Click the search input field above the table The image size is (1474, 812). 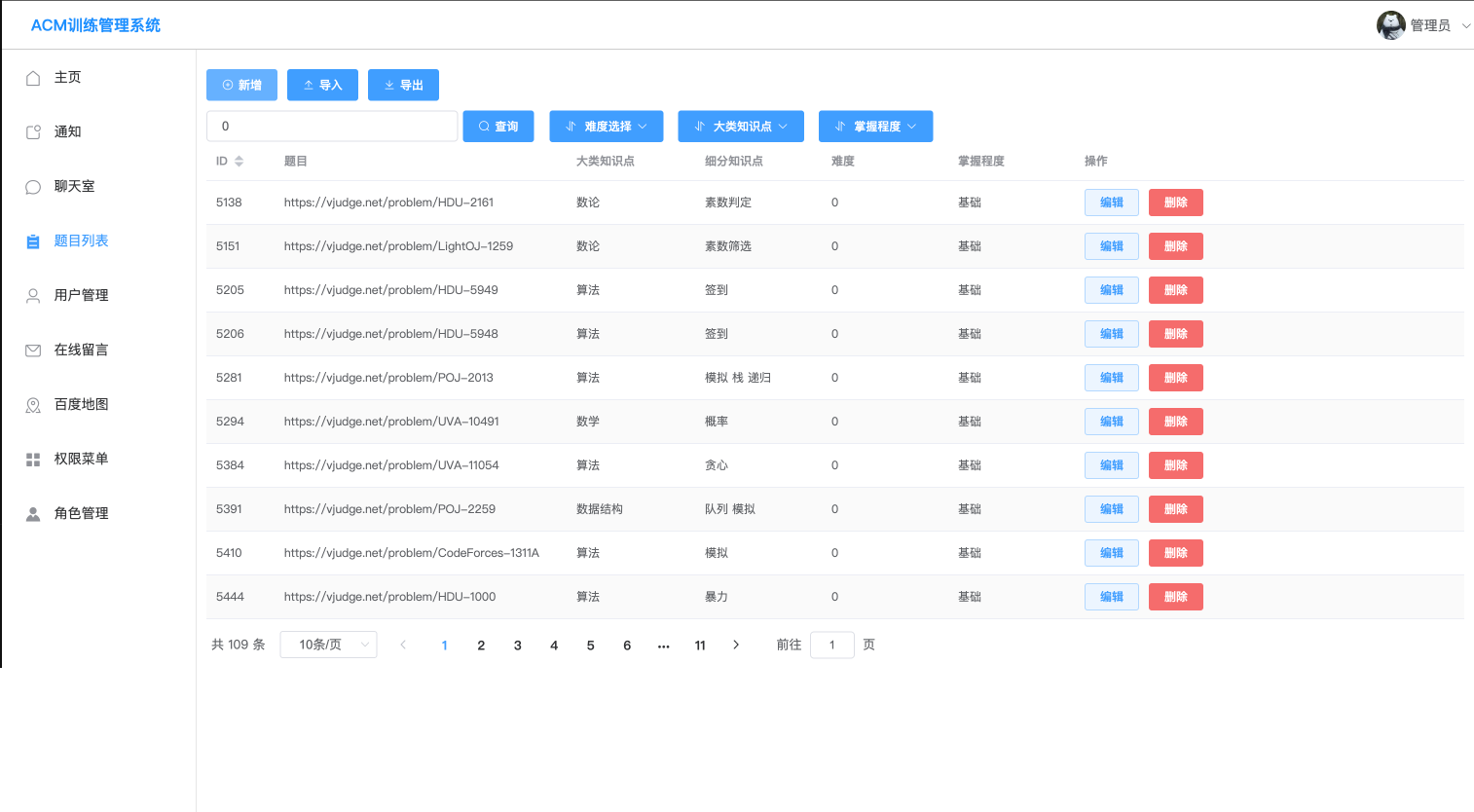(x=331, y=126)
